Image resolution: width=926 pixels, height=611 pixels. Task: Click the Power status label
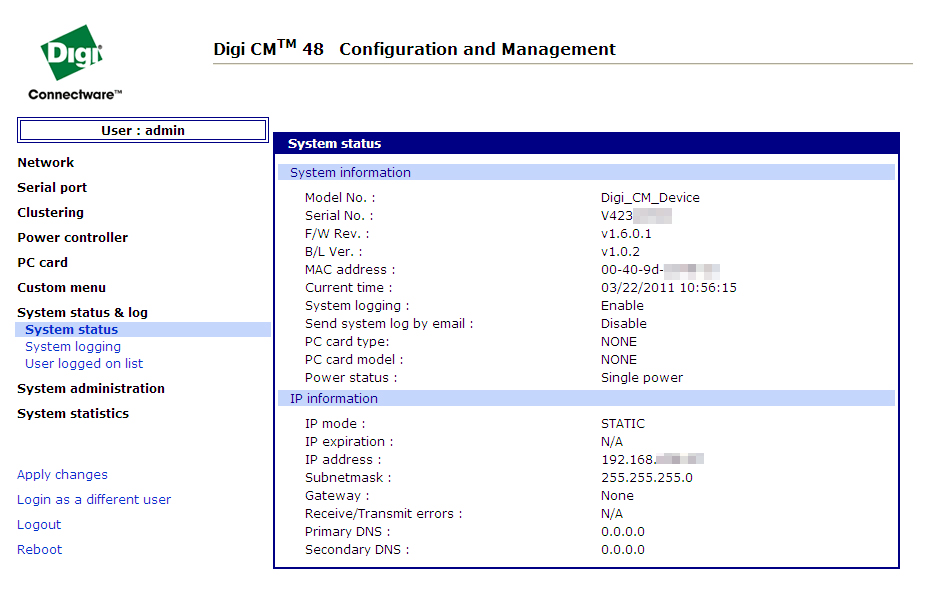[x=351, y=378]
